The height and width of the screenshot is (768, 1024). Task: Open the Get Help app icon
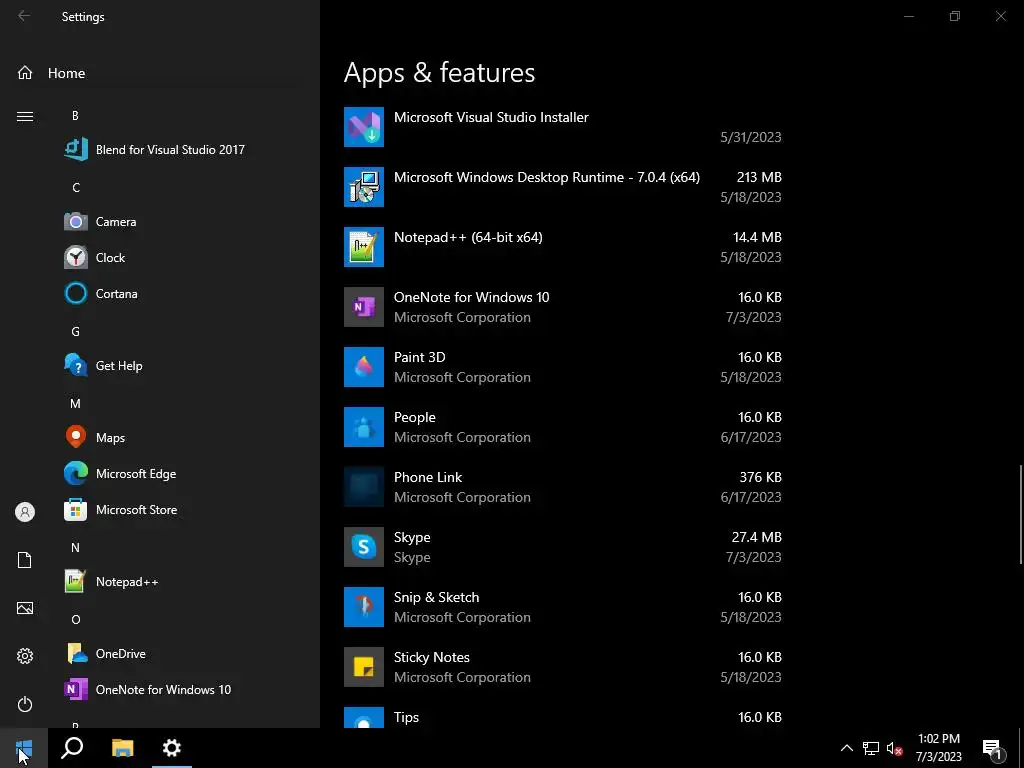point(76,366)
